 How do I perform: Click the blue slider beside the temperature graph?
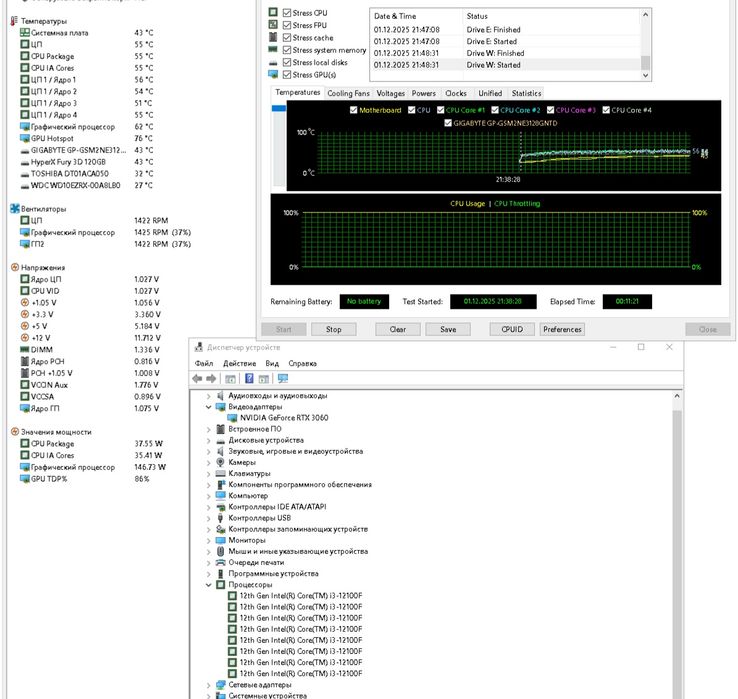[x=279, y=108]
